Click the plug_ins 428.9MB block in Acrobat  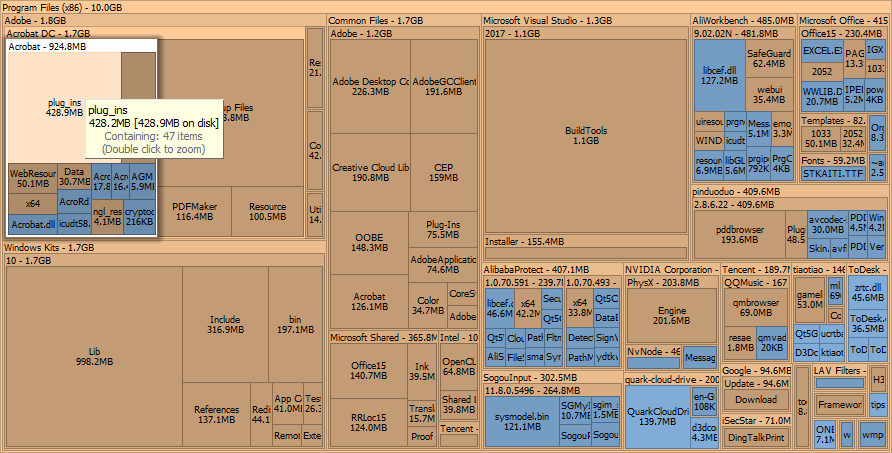64,108
